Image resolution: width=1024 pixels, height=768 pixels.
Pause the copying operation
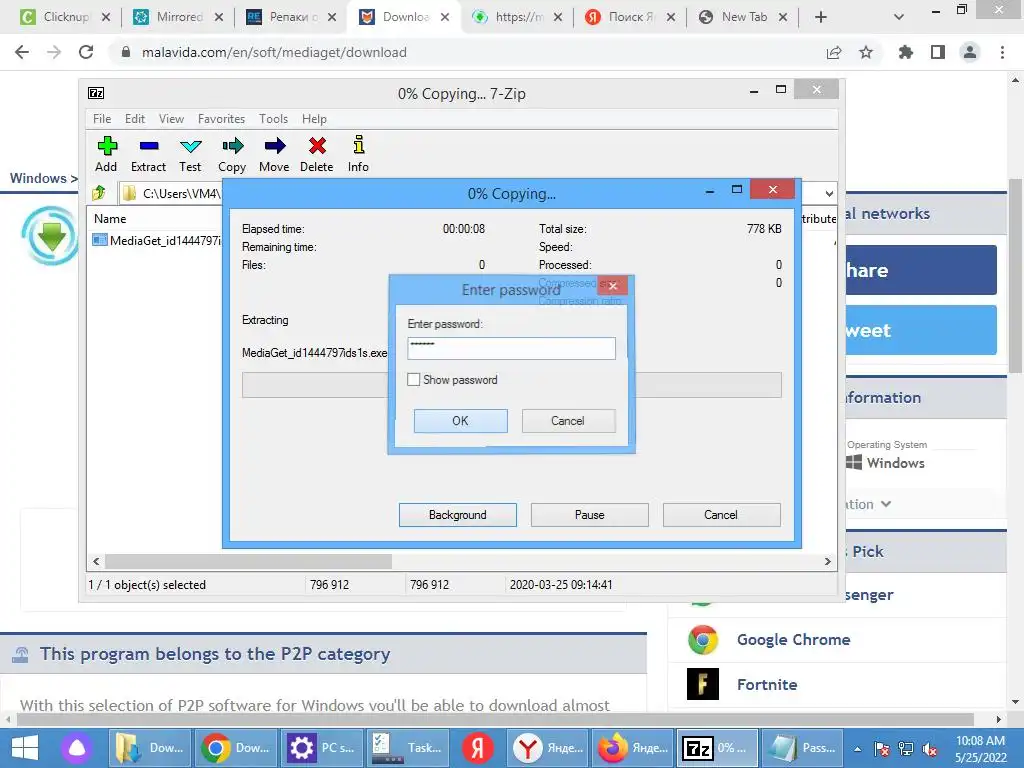click(x=590, y=515)
